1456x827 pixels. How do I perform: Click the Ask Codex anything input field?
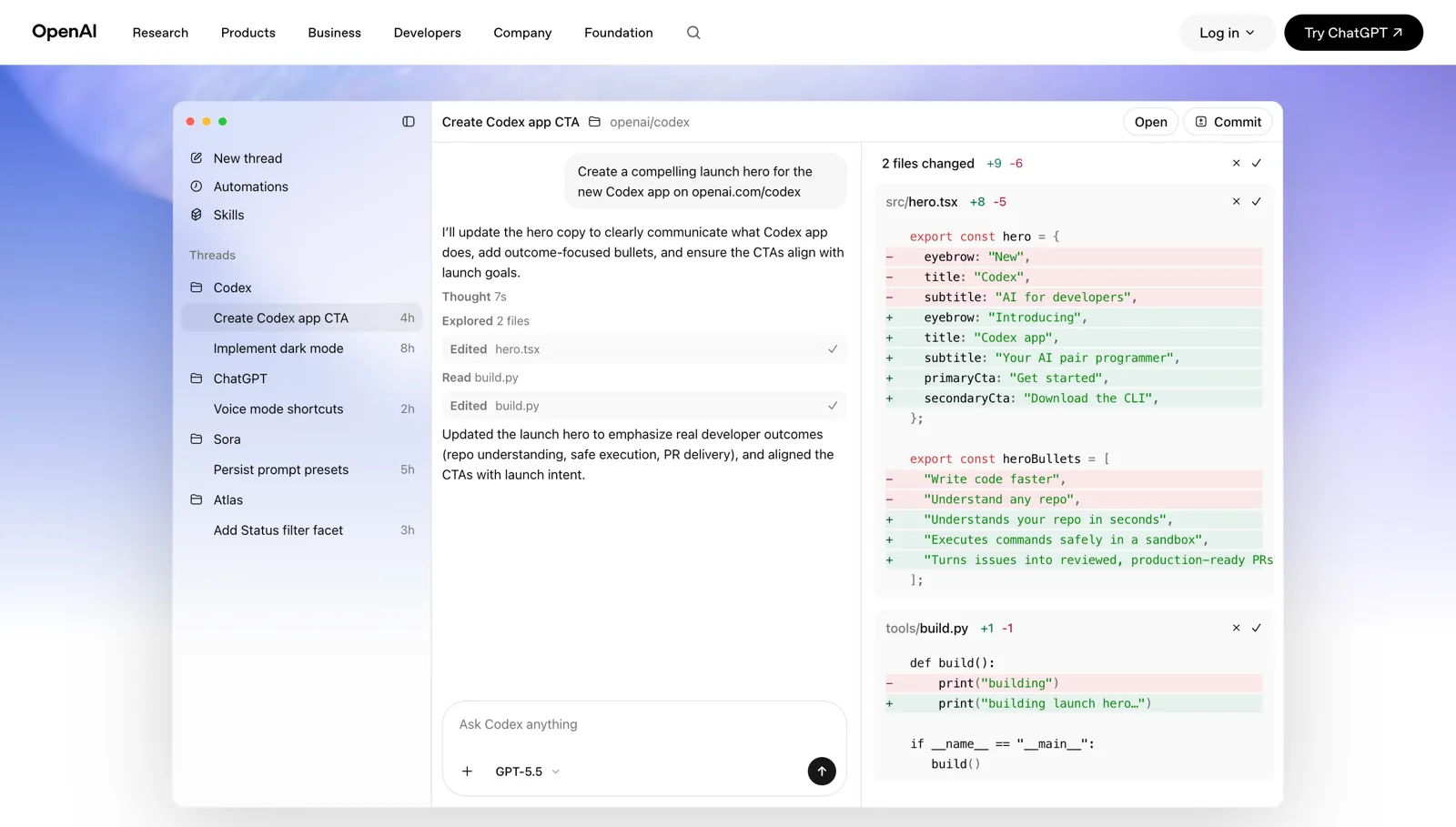644,725
